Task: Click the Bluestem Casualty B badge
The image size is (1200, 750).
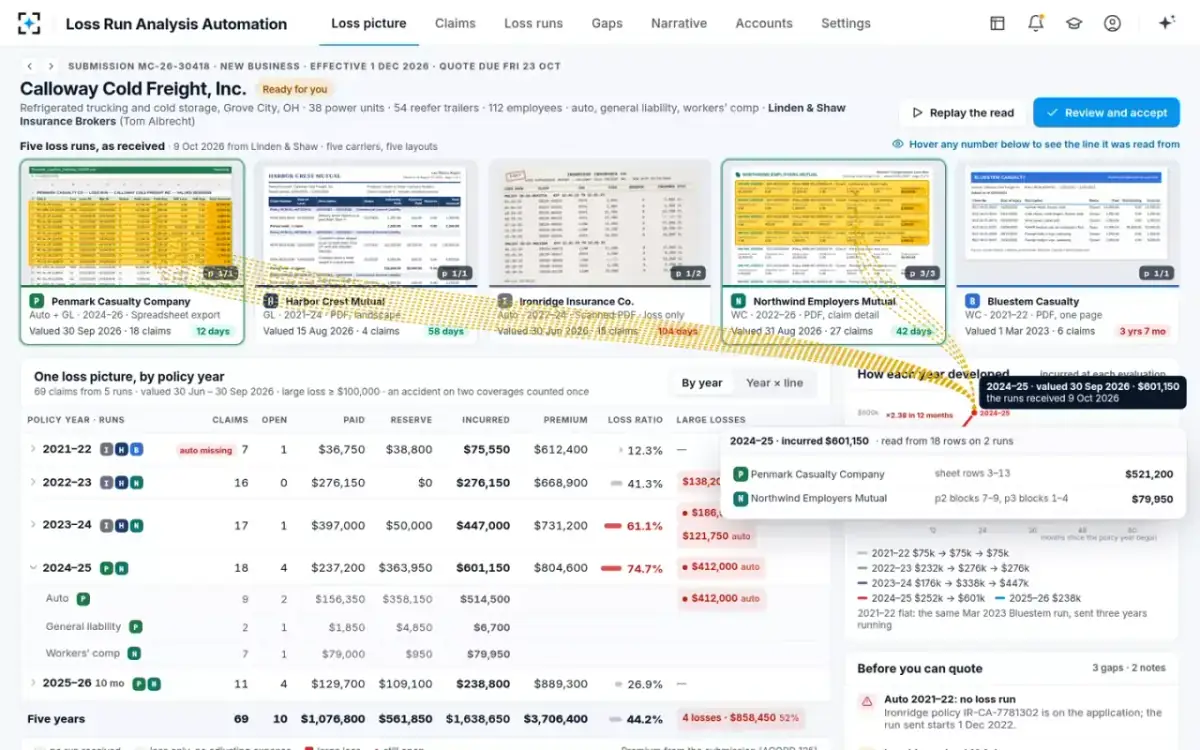Action: [x=973, y=301]
